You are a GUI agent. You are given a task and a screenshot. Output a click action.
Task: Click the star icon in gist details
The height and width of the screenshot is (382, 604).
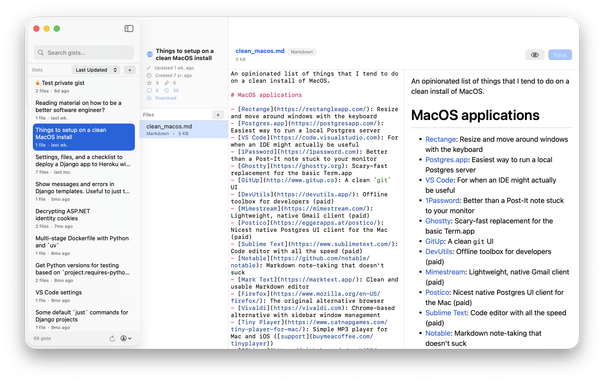[x=149, y=83]
